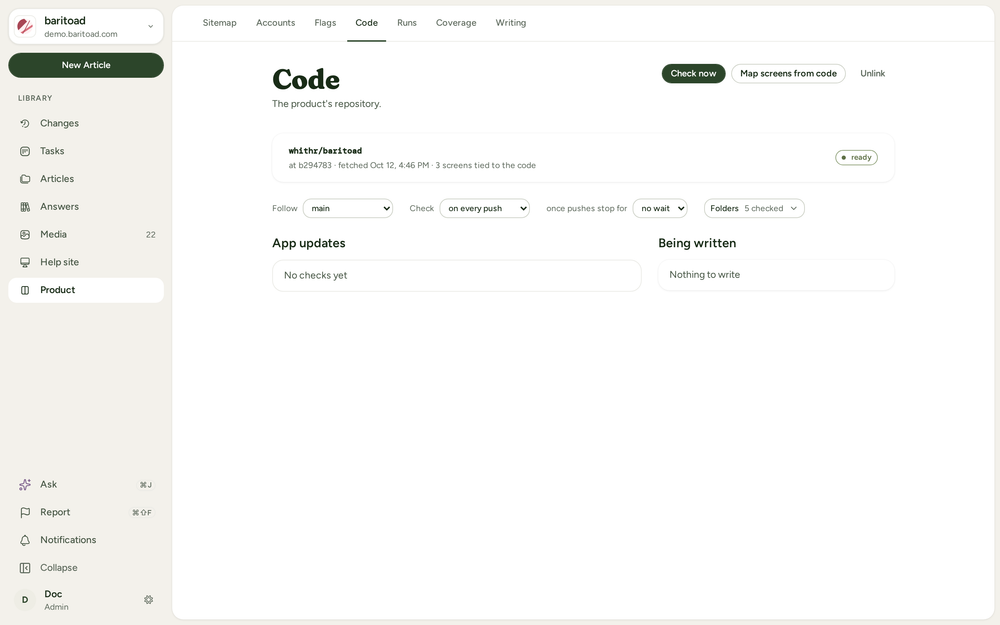
Task: Click the Product panel icon
Action: (25, 290)
